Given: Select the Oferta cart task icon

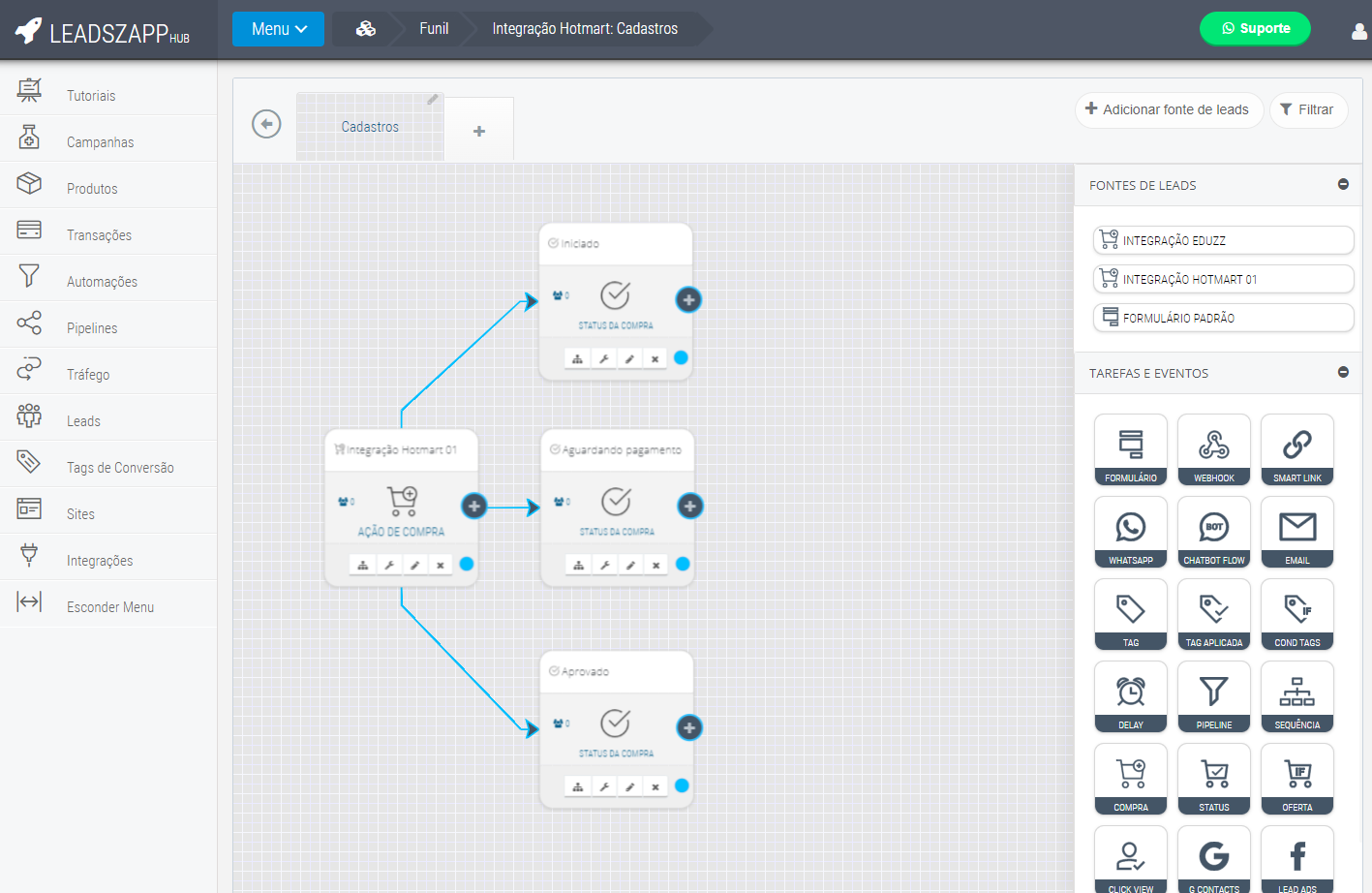Looking at the screenshot, I should click(x=1296, y=779).
